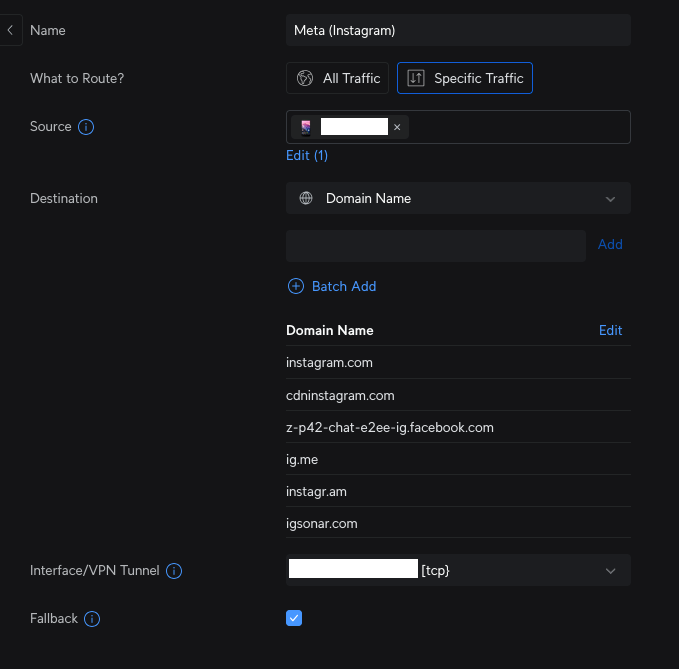Click the globe icon in Destination dropdown
The image size is (679, 669).
click(x=306, y=198)
